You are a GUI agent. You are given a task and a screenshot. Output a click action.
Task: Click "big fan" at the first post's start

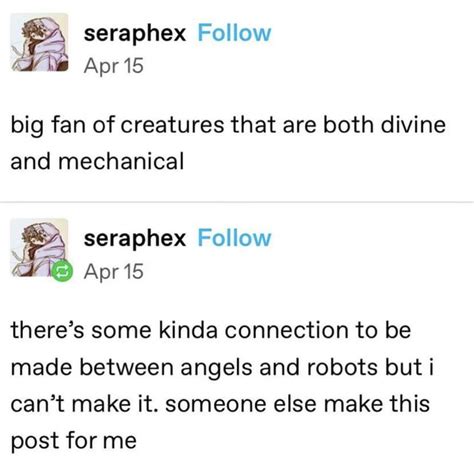[x=48, y=126]
